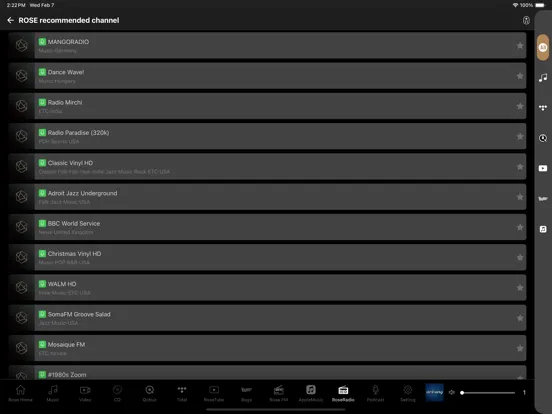This screenshot has height=414, width=552.
Task: Play the #1980s Zoom channel
Action: (x=267, y=373)
